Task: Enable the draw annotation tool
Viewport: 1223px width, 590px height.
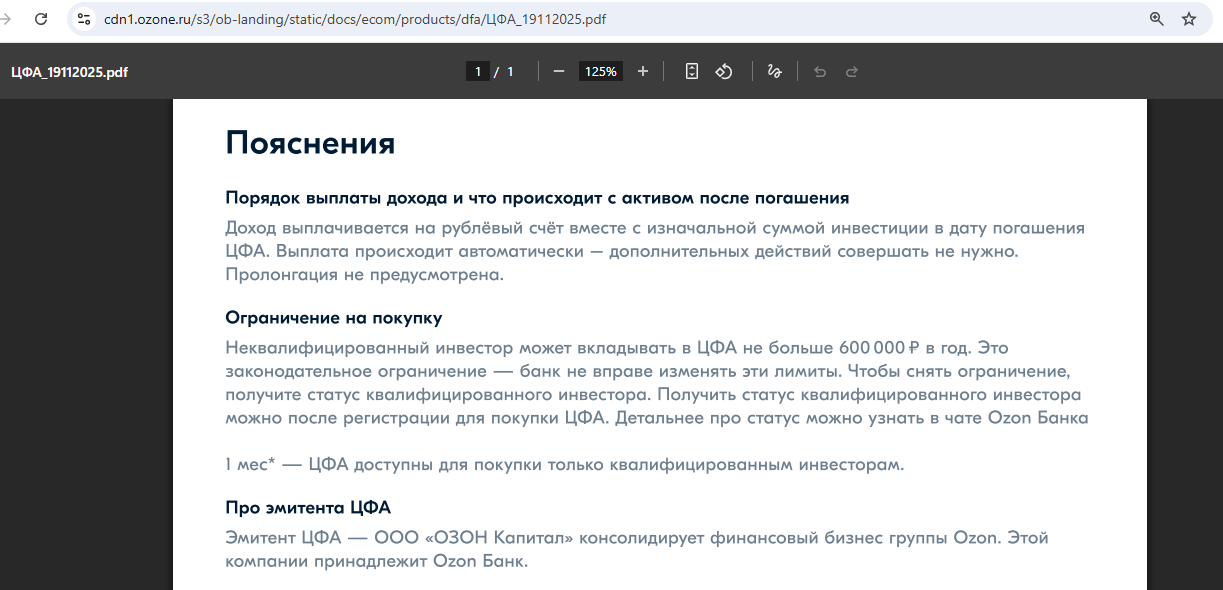Action: tap(773, 72)
